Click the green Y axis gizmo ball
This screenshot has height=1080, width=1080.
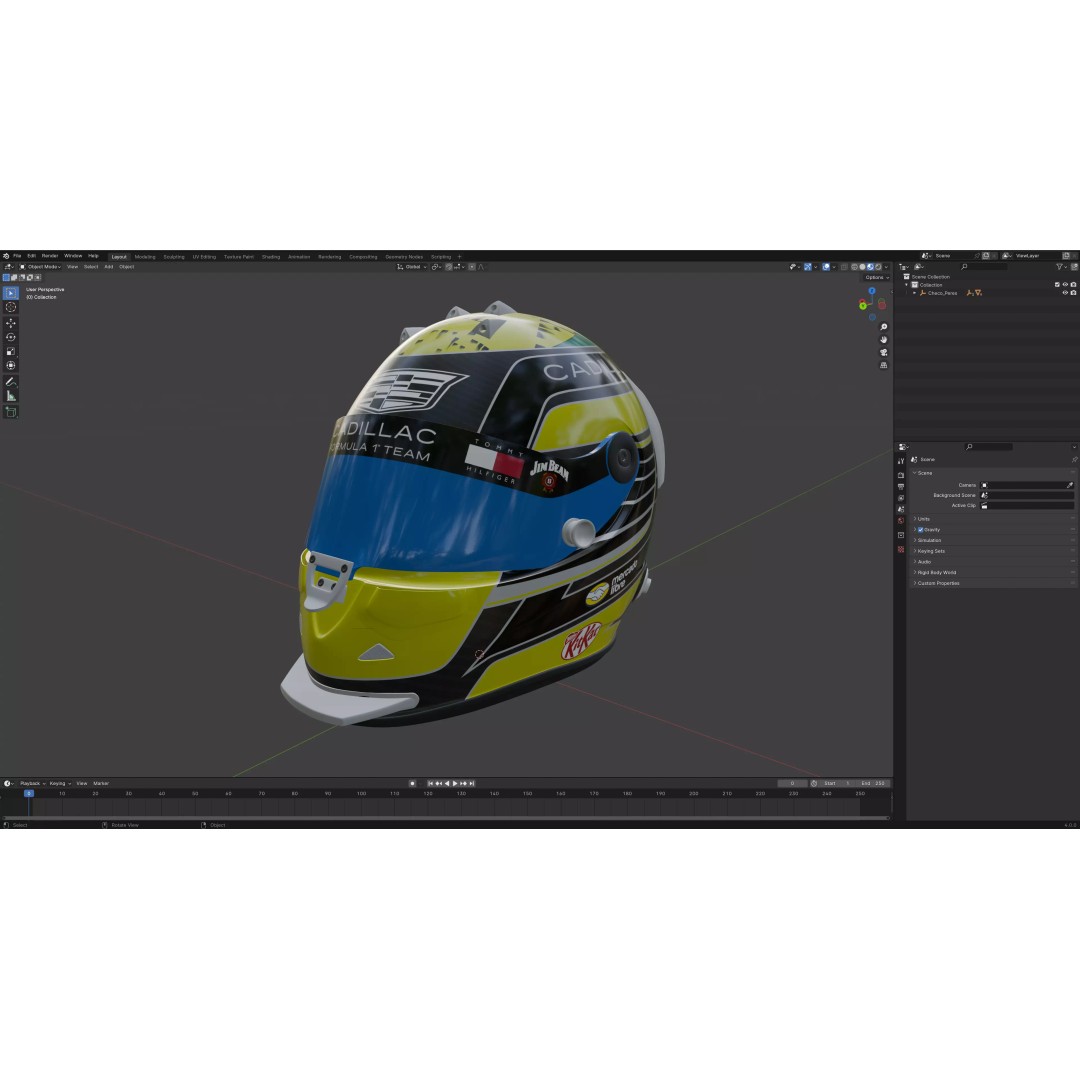point(862,305)
